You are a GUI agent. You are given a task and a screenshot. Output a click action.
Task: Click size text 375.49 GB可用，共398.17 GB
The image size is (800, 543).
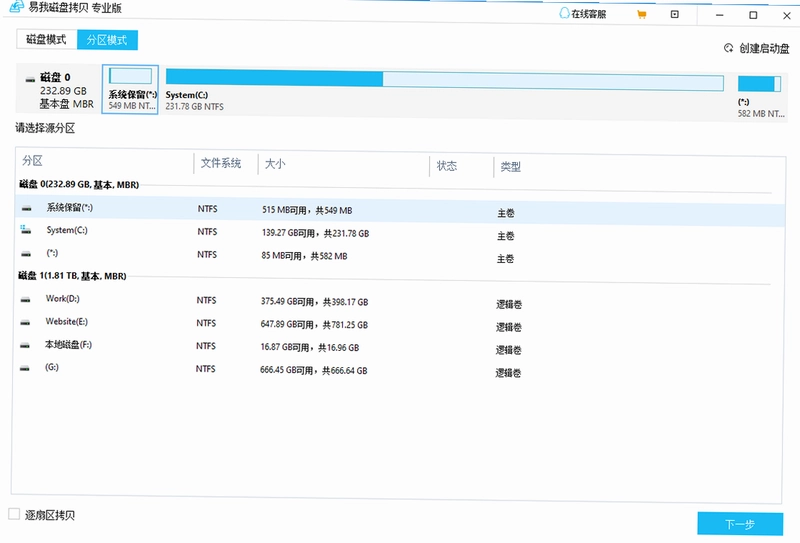[314, 302]
